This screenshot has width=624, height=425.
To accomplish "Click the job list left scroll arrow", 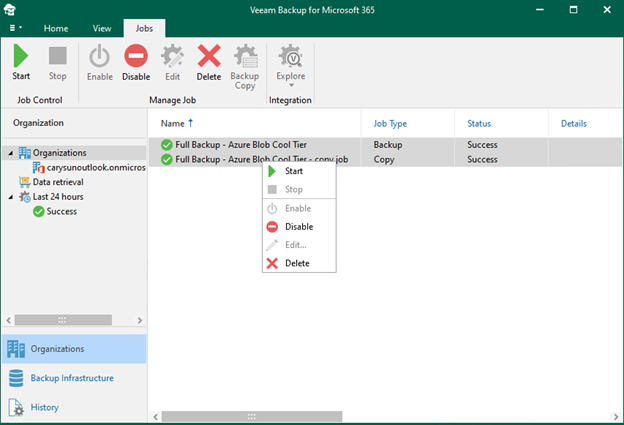I will pos(156,417).
